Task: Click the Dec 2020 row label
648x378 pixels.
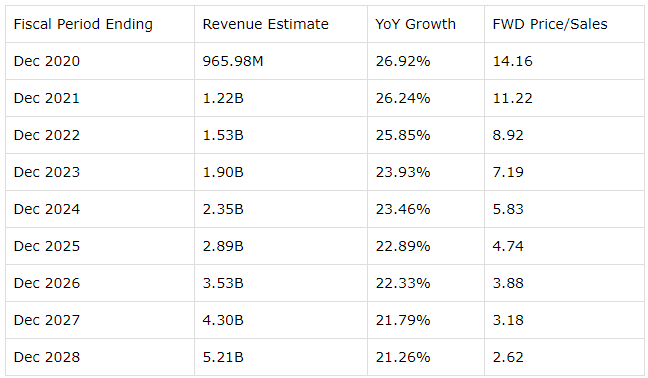Action: pyautogui.click(x=47, y=61)
